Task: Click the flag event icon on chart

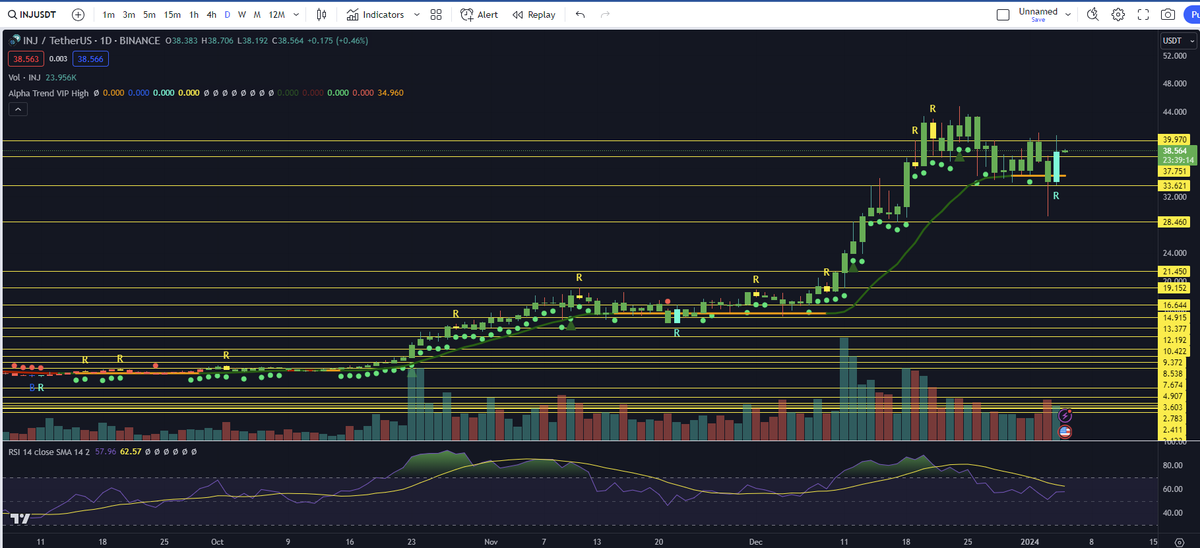Action: (x=1065, y=432)
